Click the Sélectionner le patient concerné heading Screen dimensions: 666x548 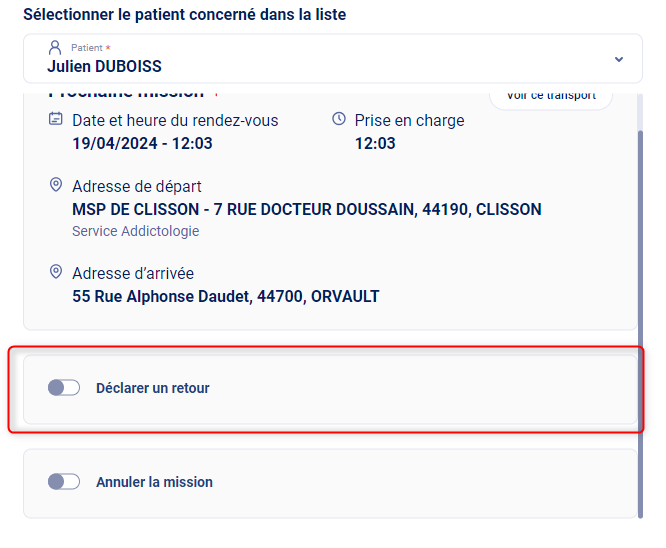[x=184, y=15]
